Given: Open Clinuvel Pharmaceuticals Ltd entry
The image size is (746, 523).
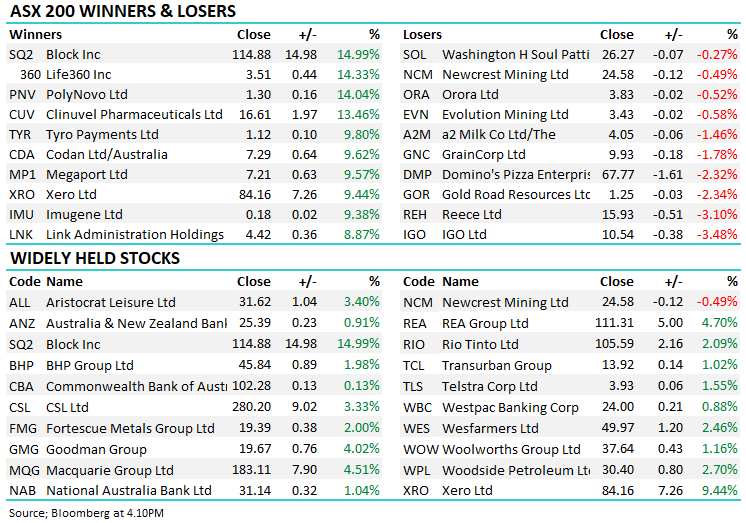Looking at the screenshot, I should coord(129,114).
